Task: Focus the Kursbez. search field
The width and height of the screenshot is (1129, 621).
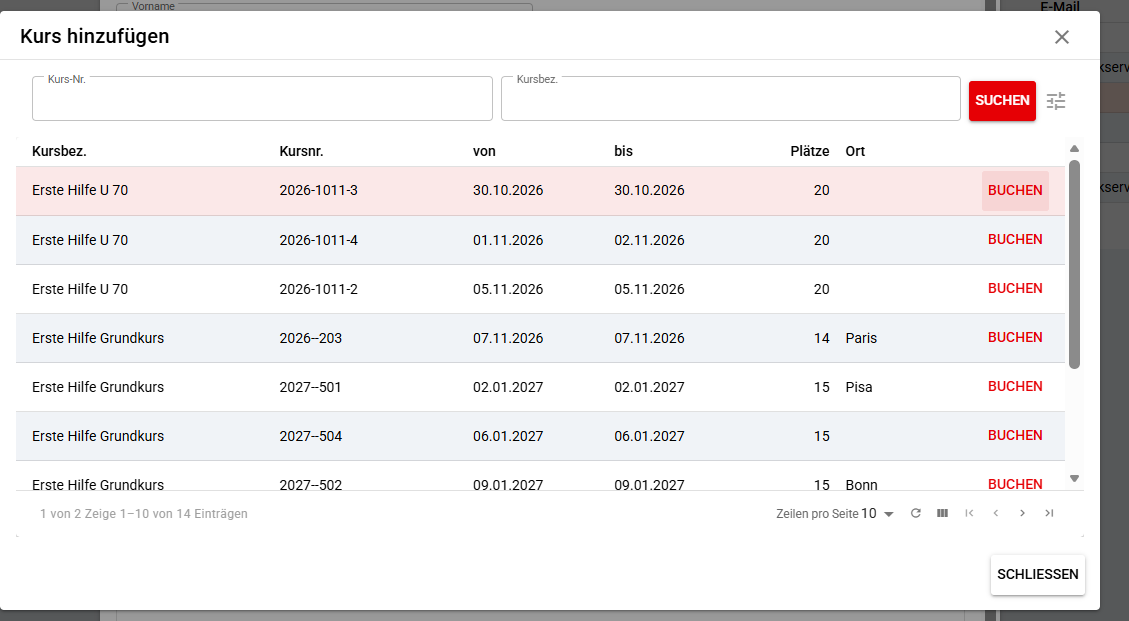Action: (731, 99)
